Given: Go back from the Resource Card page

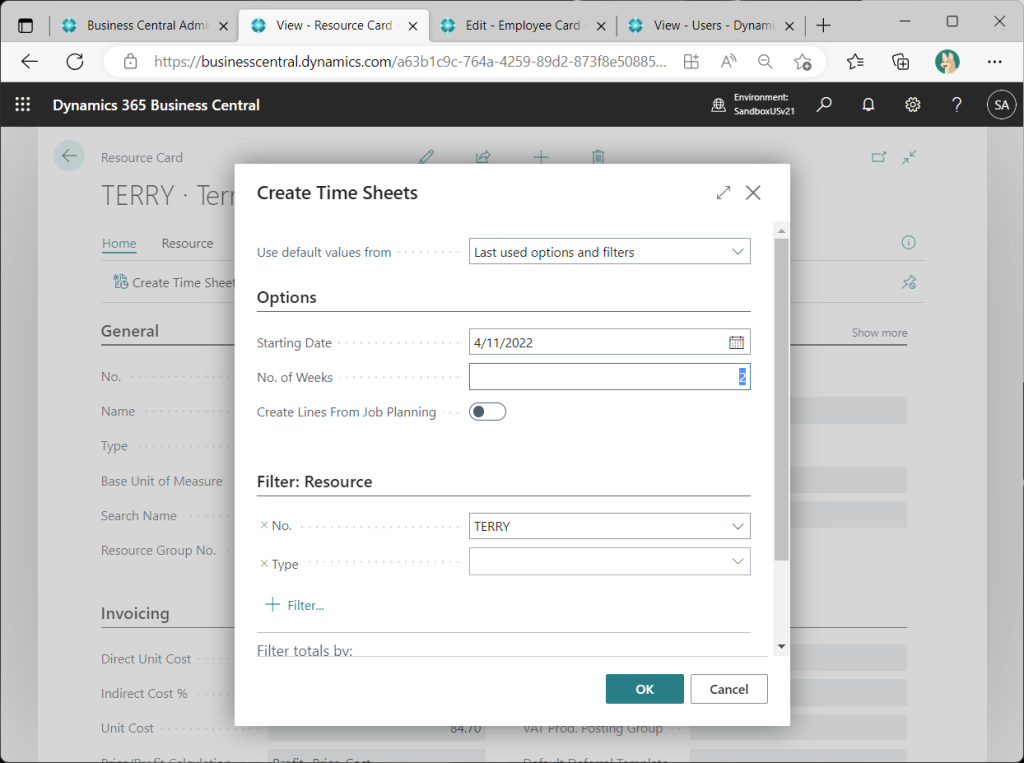Looking at the screenshot, I should coord(69,156).
